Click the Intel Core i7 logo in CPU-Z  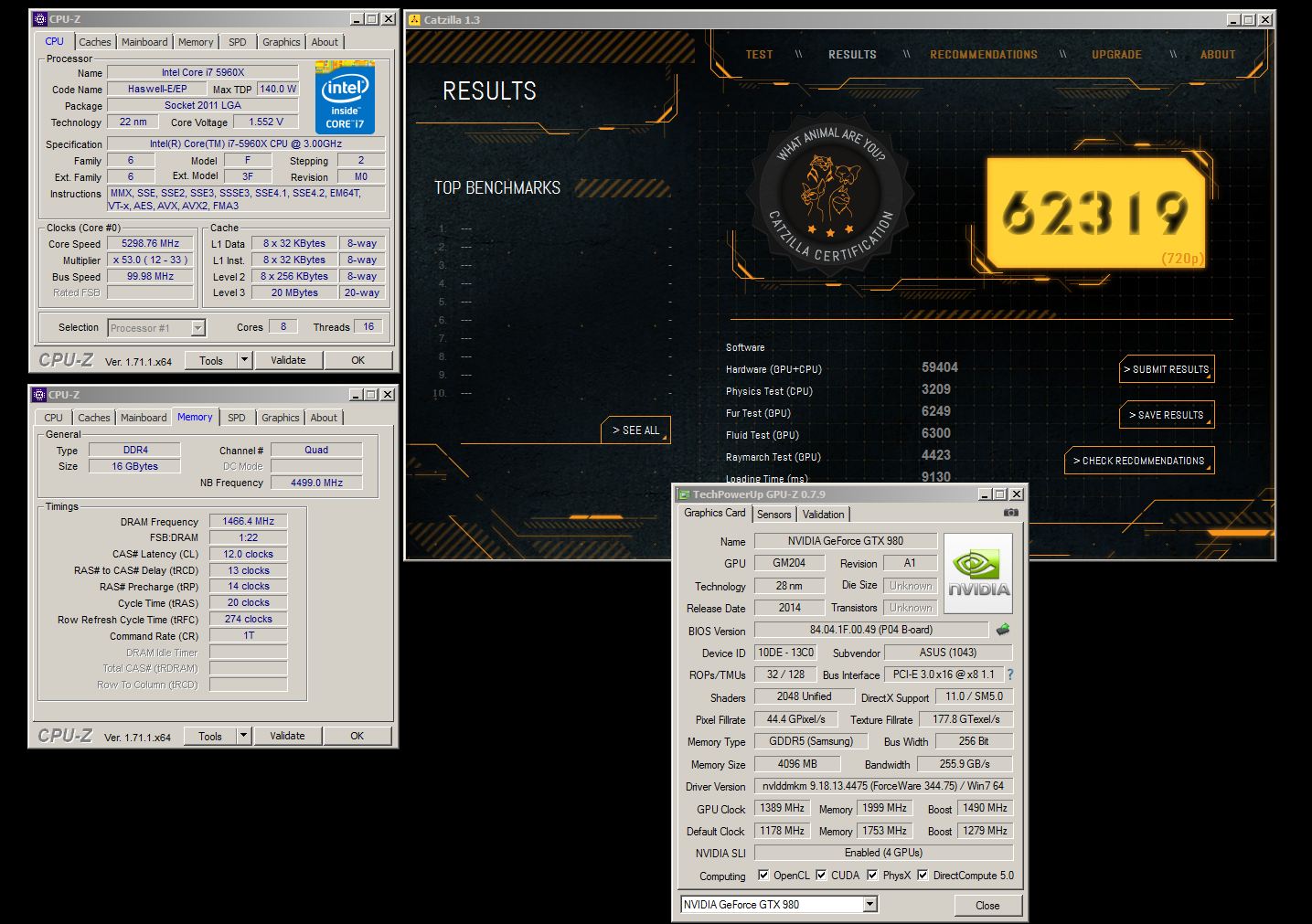point(346,98)
